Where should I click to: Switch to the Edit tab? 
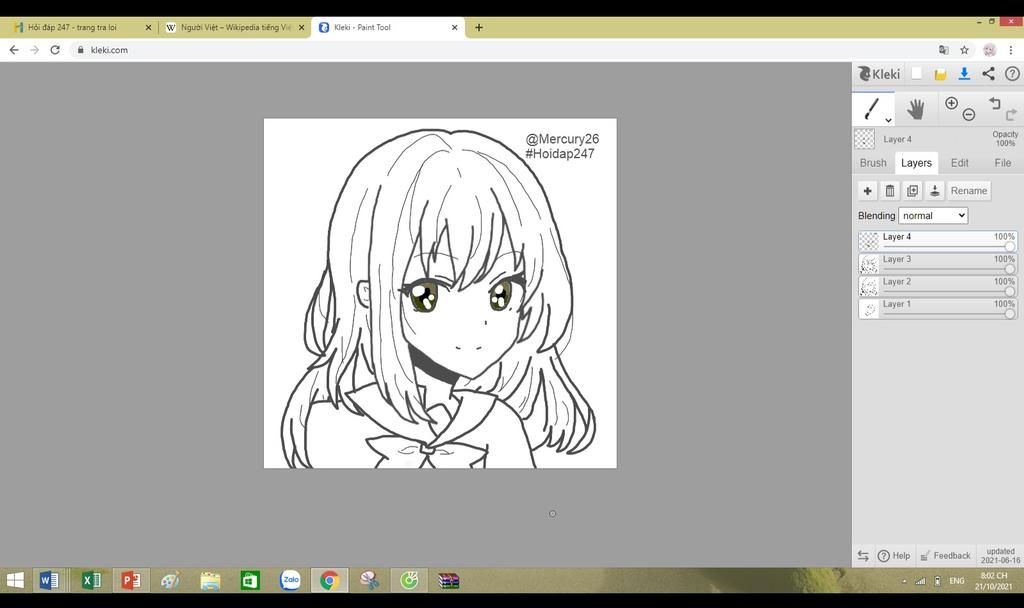click(959, 163)
